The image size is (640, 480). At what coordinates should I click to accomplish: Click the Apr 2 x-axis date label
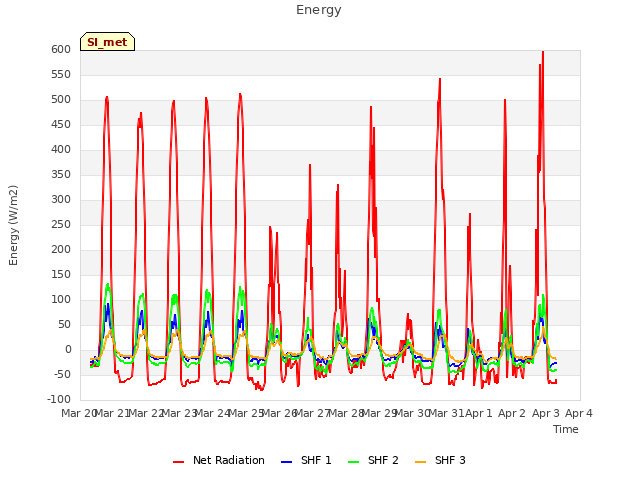click(512, 413)
